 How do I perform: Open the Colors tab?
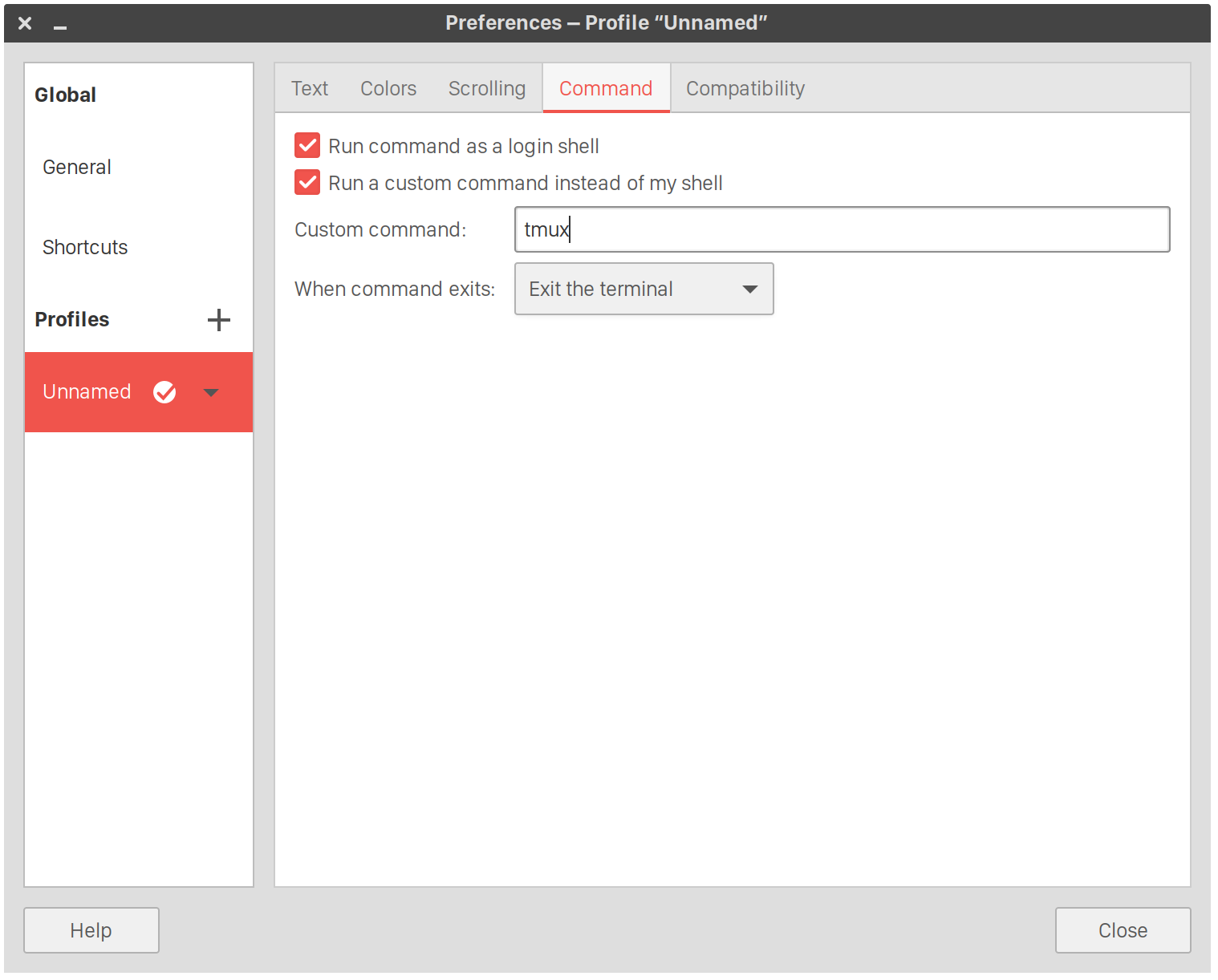[x=388, y=88]
